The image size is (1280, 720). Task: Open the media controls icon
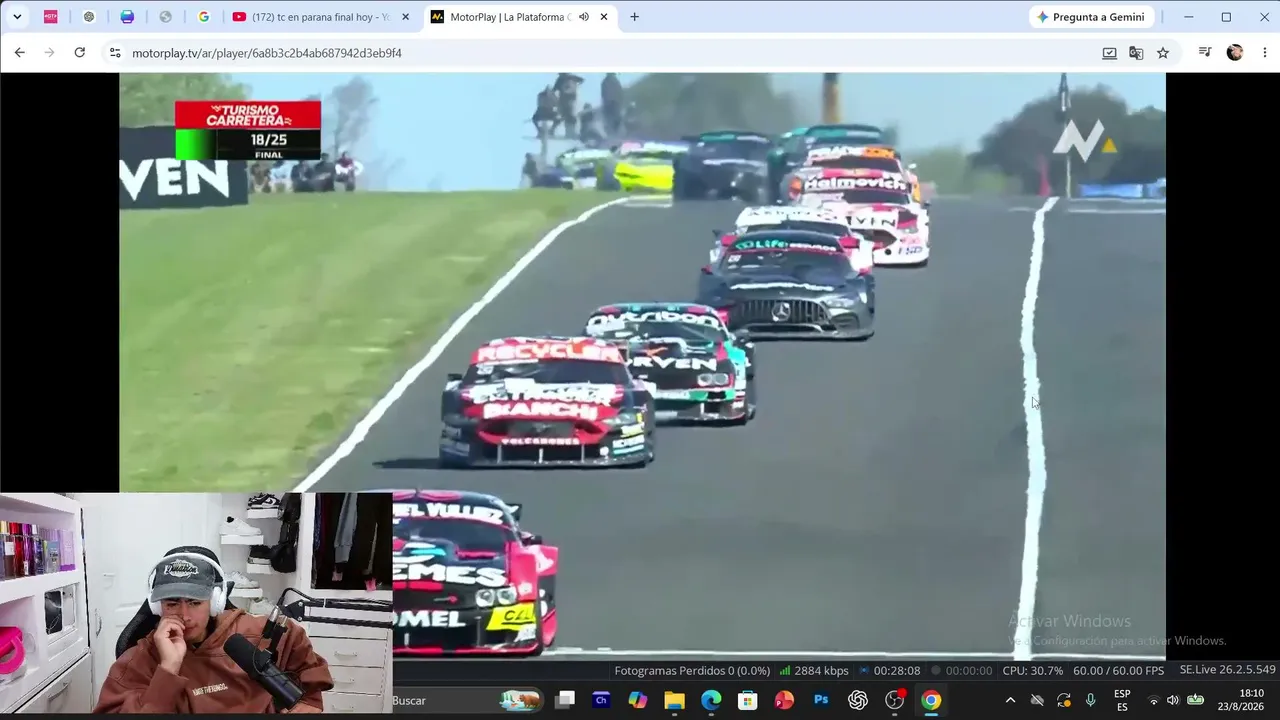pyautogui.click(x=1205, y=53)
